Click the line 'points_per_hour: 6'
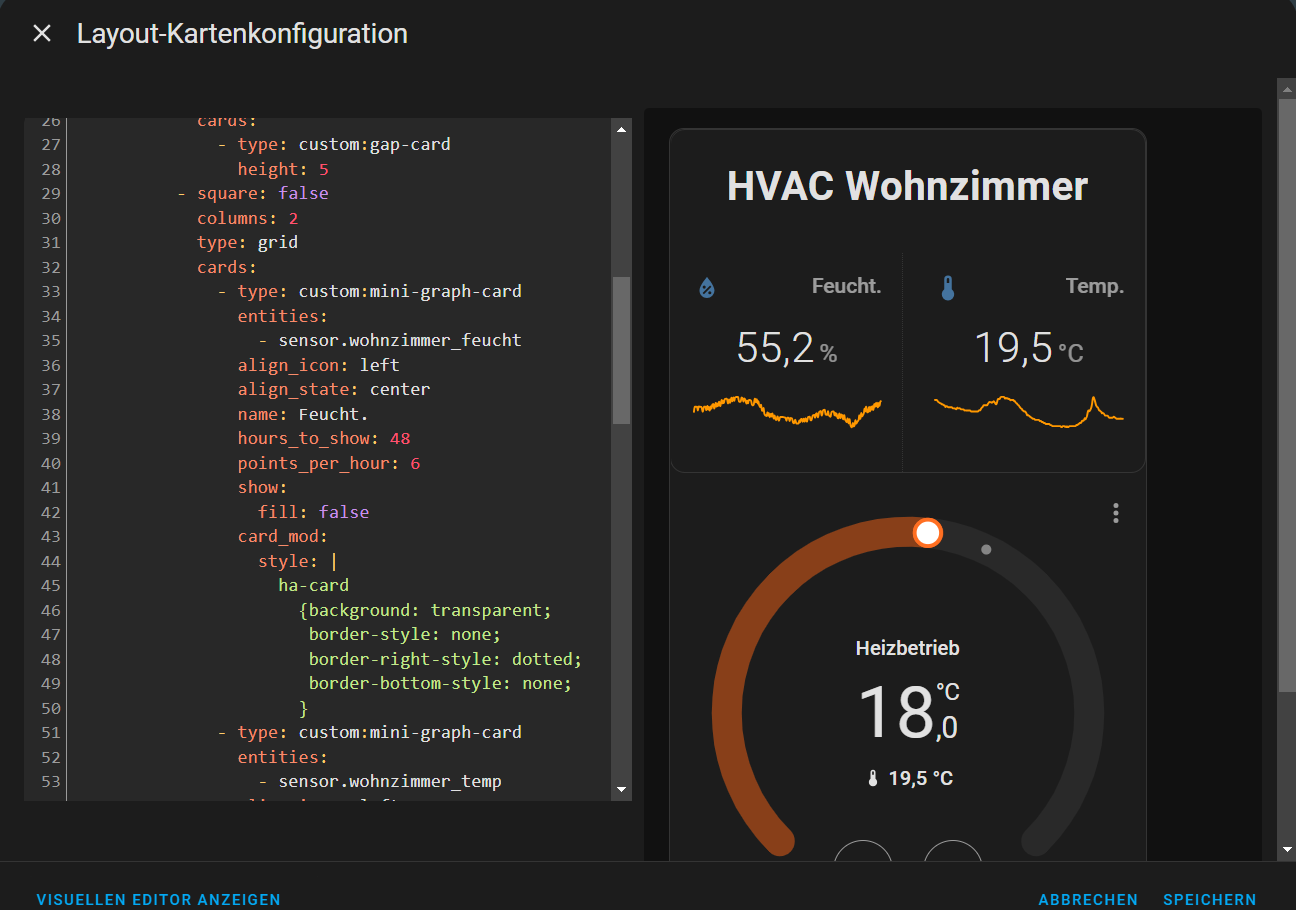 click(329, 463)
